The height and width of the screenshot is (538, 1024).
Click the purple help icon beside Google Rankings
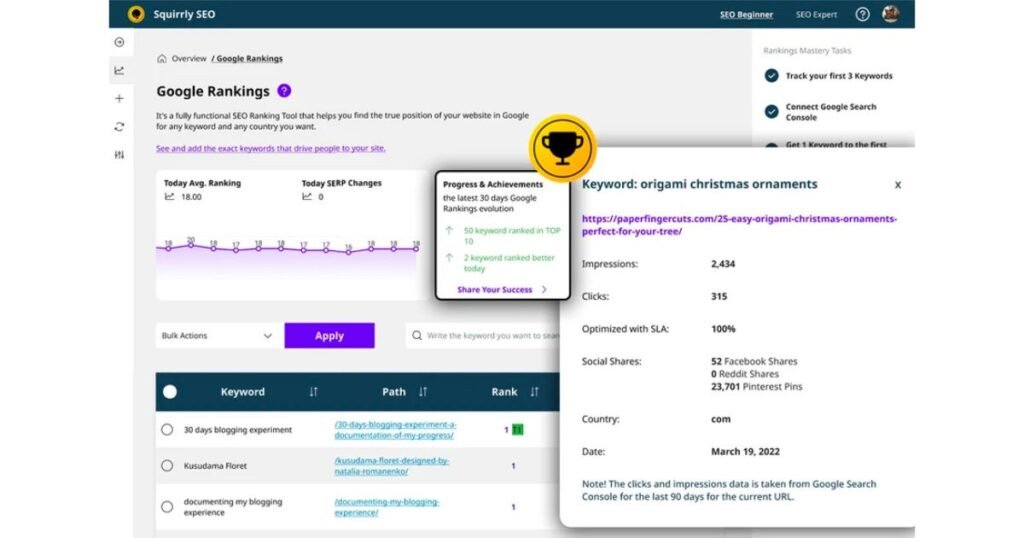pos(284,91)
